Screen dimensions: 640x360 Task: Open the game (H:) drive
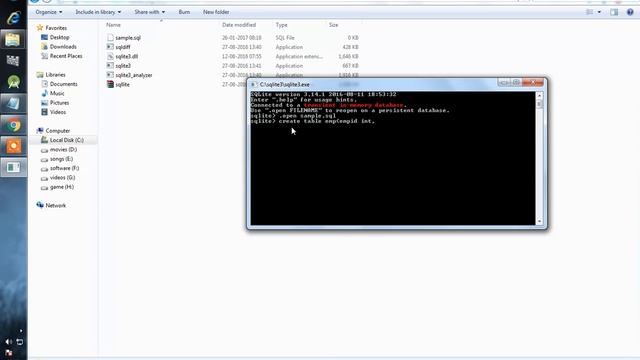[x=58, y=187]
